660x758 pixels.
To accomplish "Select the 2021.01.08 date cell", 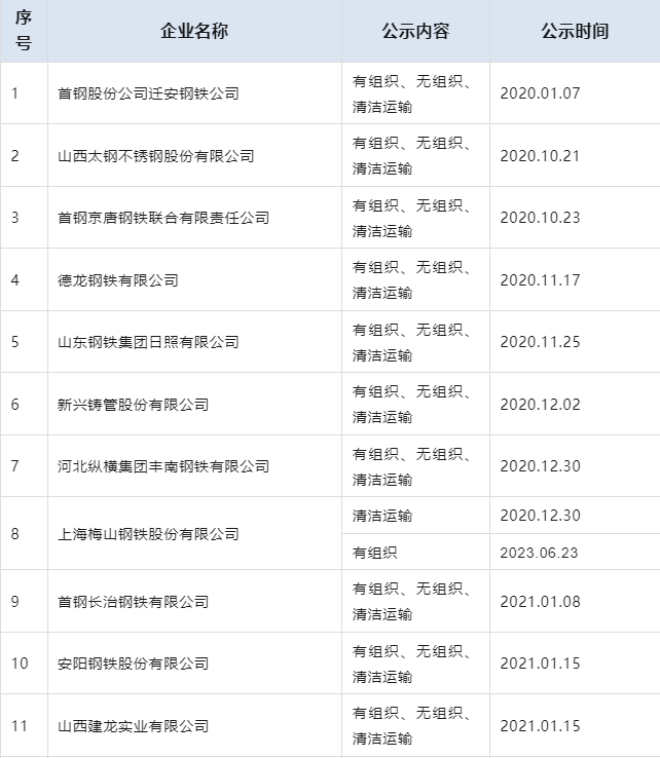I will (x=540, y=602).
